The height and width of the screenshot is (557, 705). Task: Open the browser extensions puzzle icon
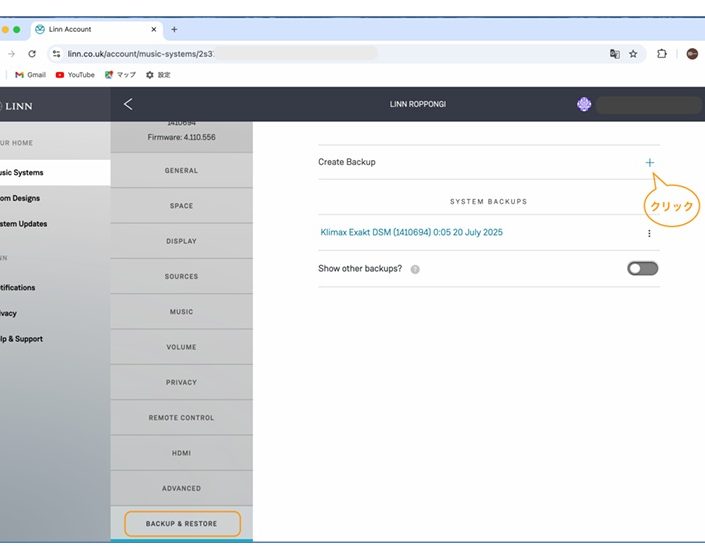[x=661, y=54]
